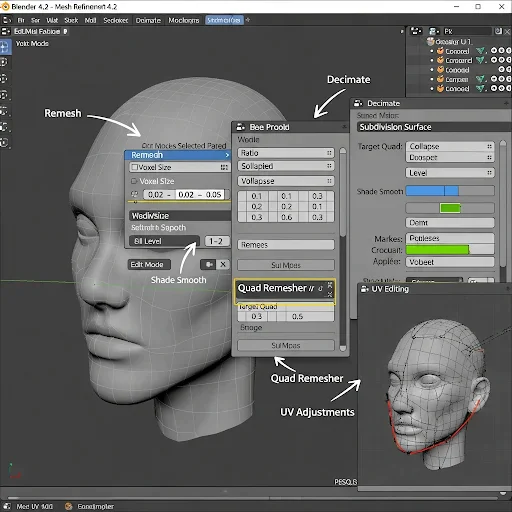Click the status bar icon left of Med UV 100

pos(7,506)
